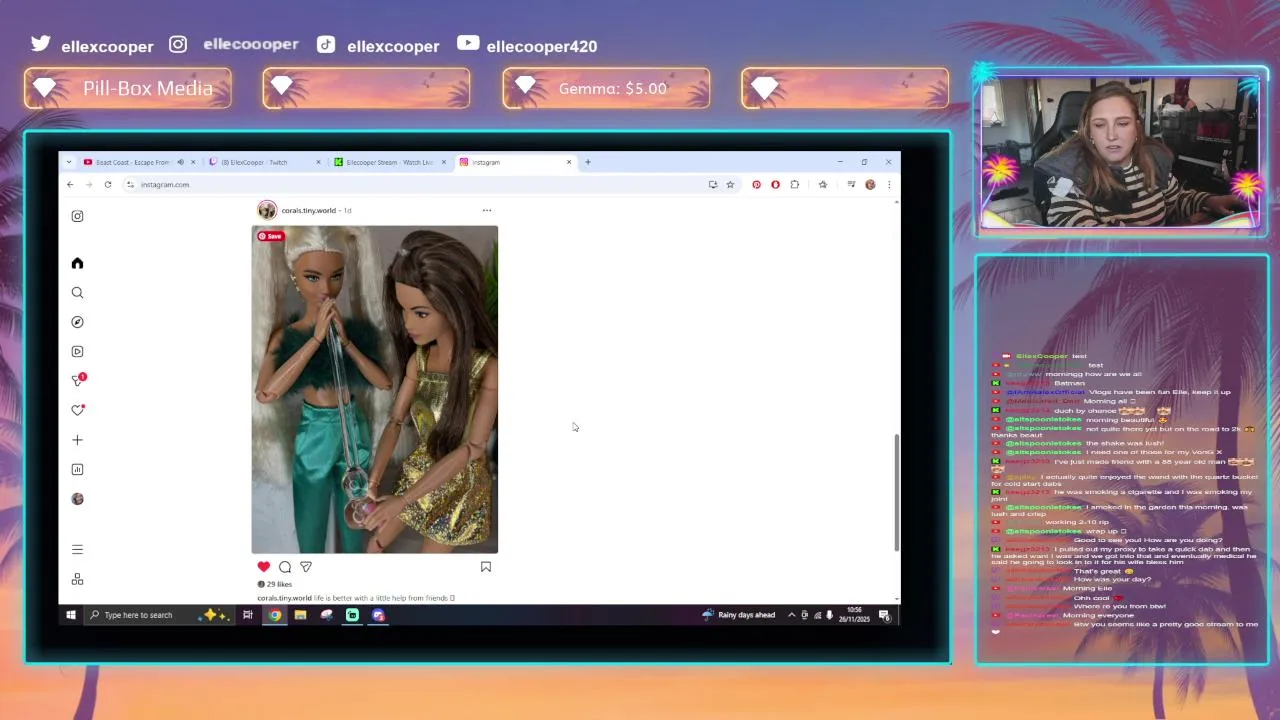Screen dimensions: 1280x720
Task: Open corals.tiny.world avatar on the post
Action: click(x=267, y=210)
